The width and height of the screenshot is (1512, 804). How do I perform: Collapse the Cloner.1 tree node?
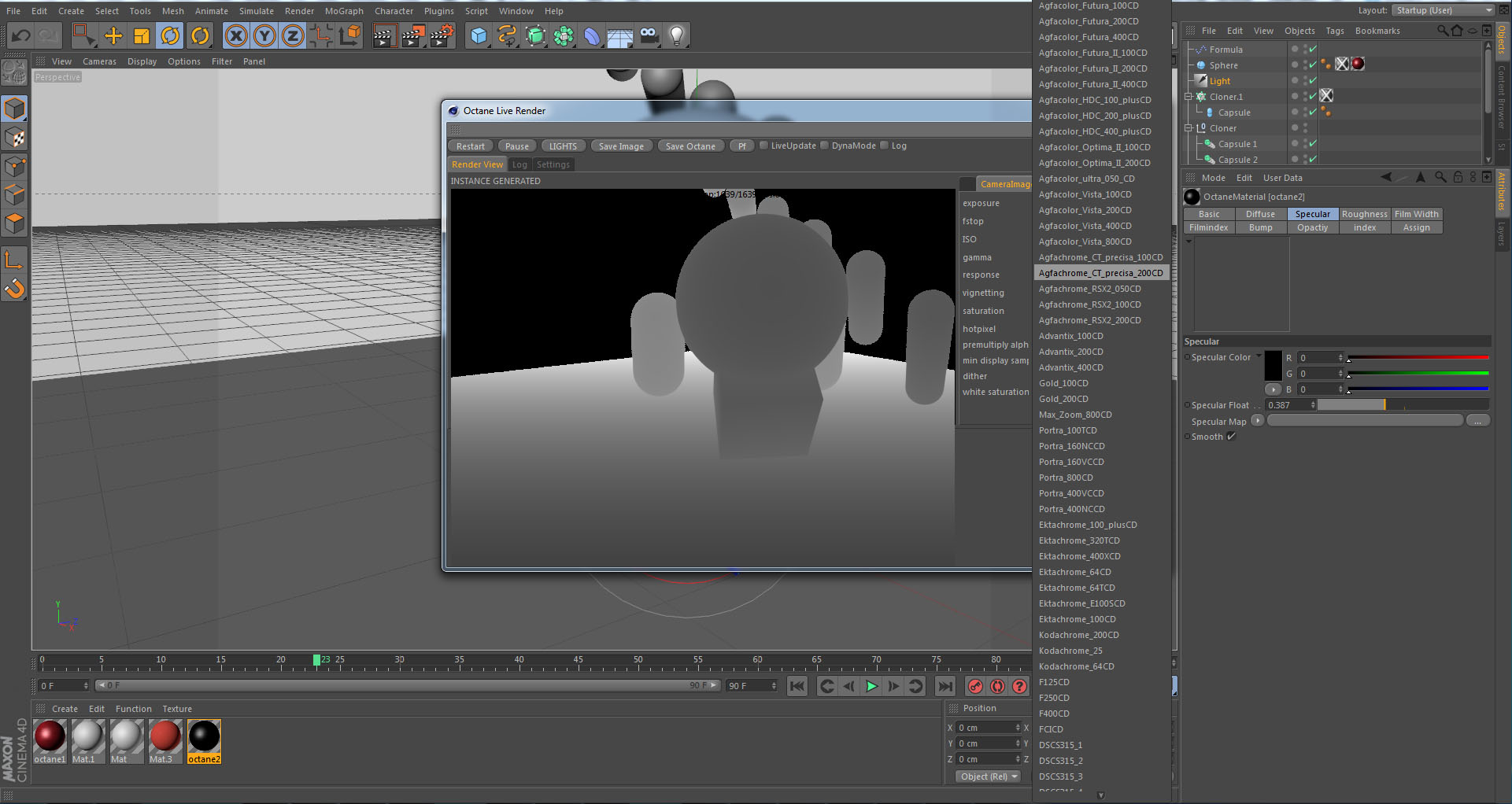tap(1189, 97)
